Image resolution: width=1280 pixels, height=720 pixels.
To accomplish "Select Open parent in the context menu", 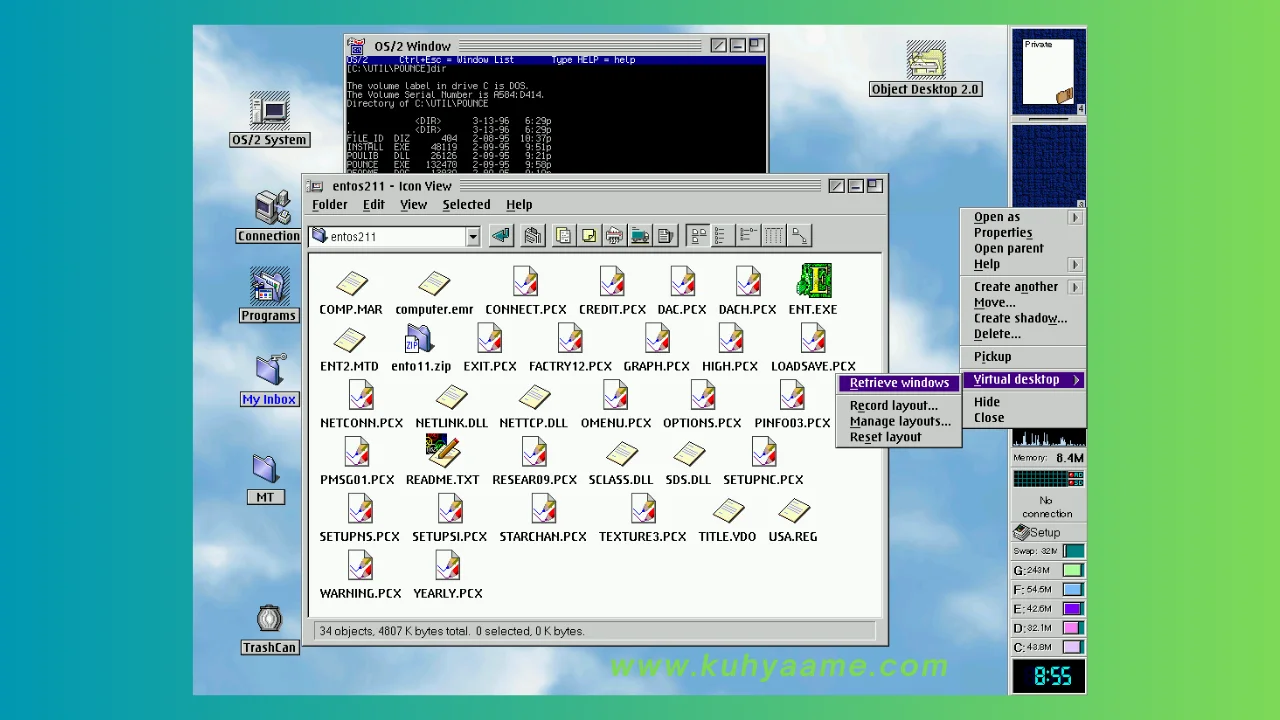I will tap(1008, 249).
